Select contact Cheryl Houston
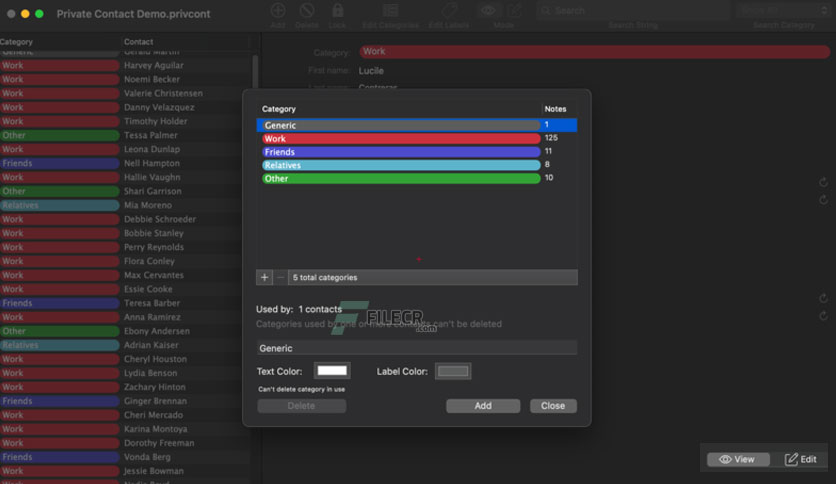This screenshot has height=484, width=836. (x=155, y=359)
